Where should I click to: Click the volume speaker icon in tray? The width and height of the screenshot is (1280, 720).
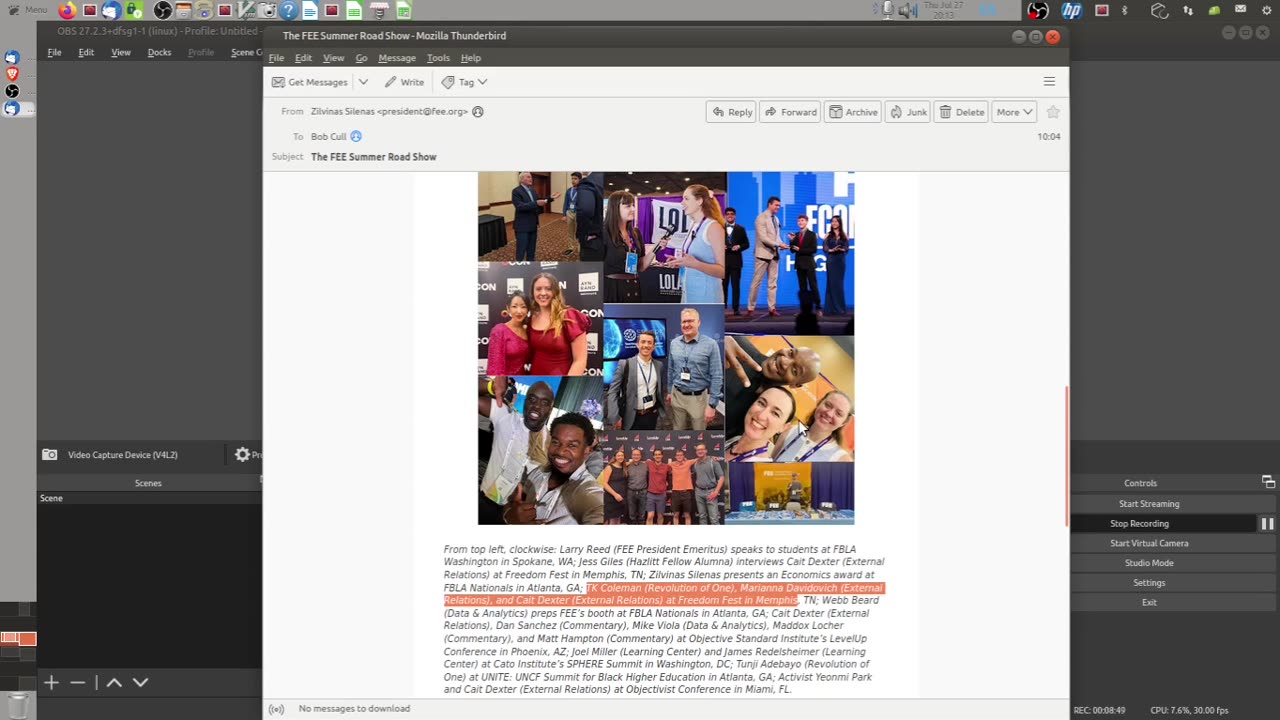click(x=908, y=11)
